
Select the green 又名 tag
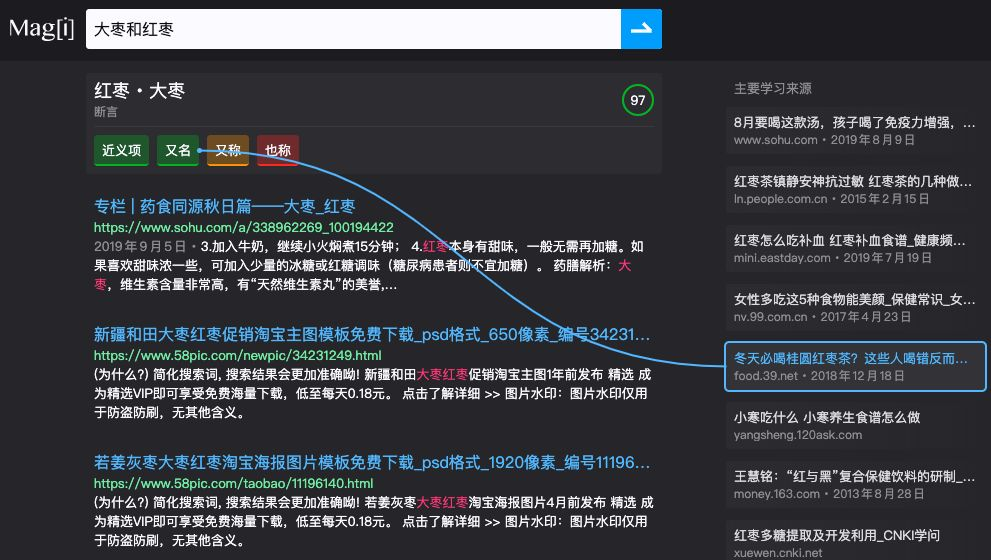pos(178,150)
